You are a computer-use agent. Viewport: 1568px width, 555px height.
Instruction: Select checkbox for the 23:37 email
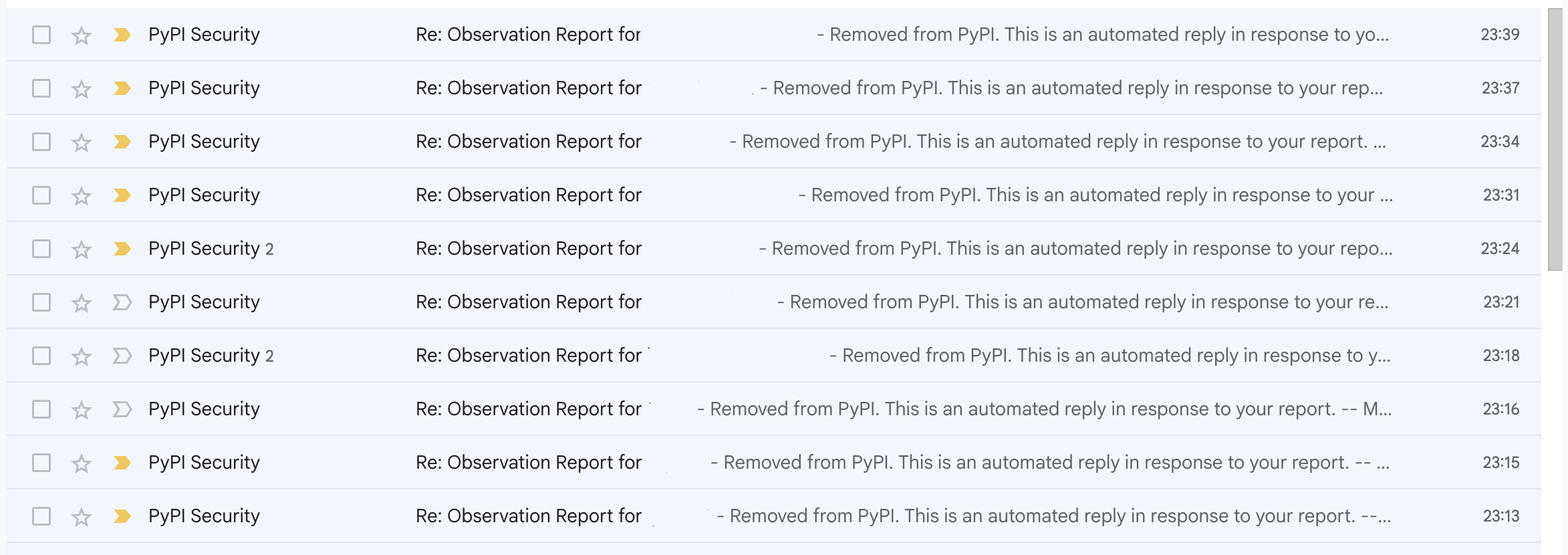[41, 88]
